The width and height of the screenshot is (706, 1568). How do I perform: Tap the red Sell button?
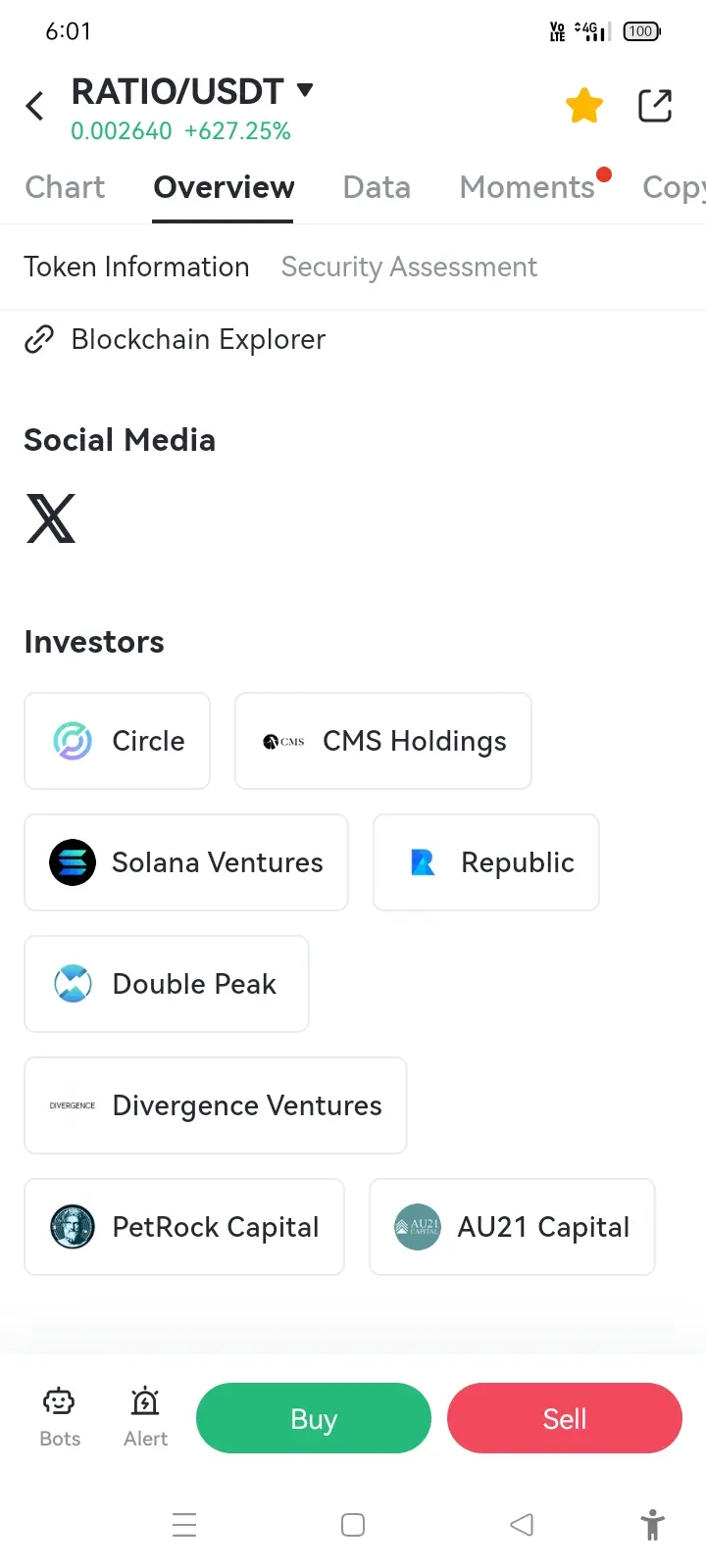coord(565,1418)
